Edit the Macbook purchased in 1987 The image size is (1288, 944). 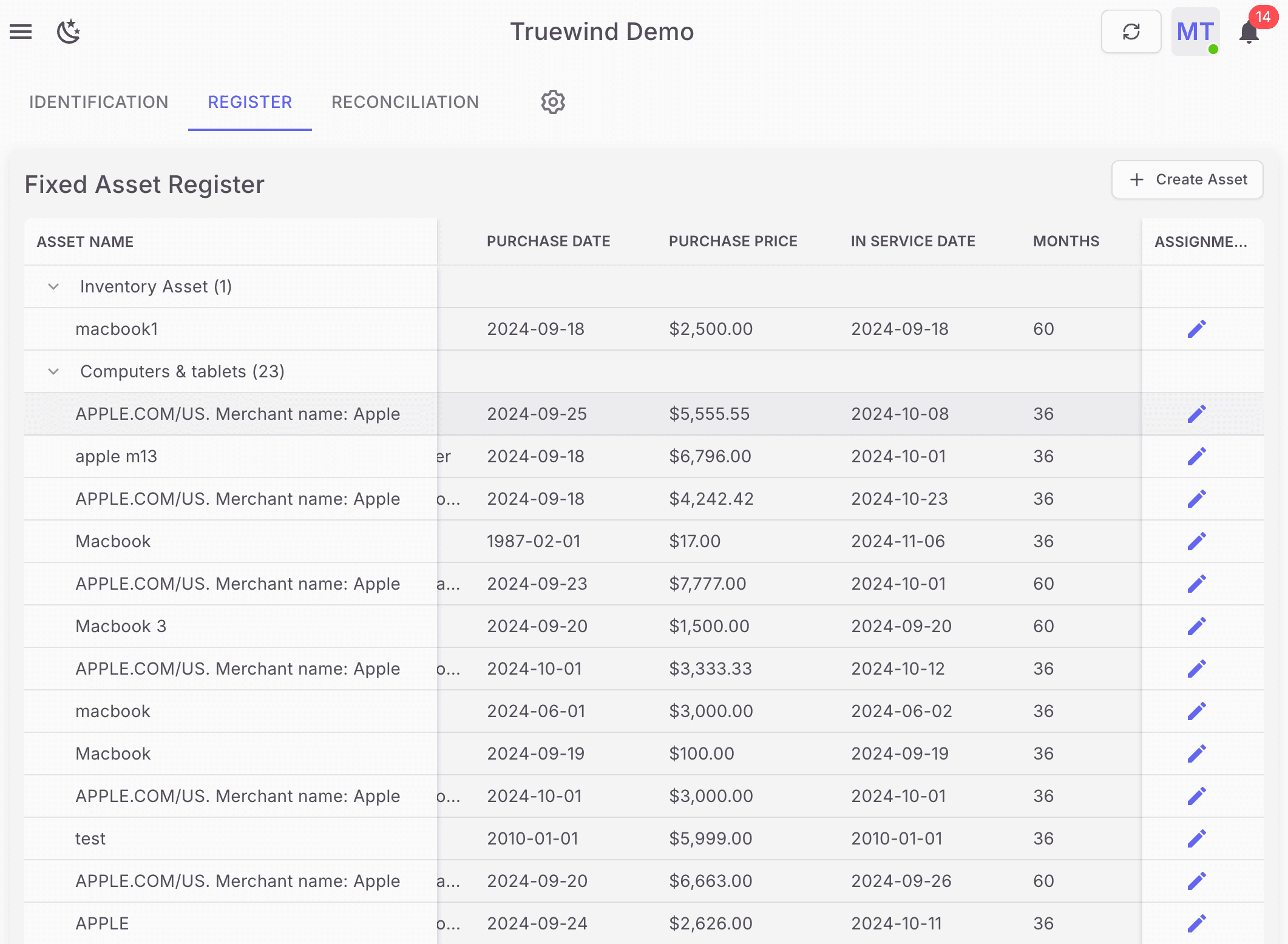pyautogui.click(x=1196, y=541)
